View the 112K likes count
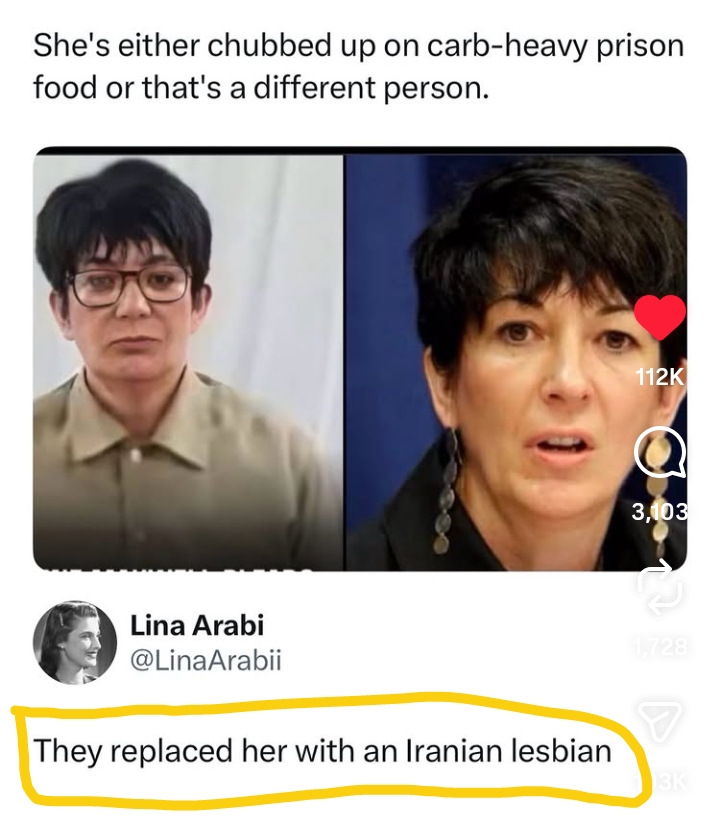Image resolution: width=720 pixels, height=817 pixels. 660,377
